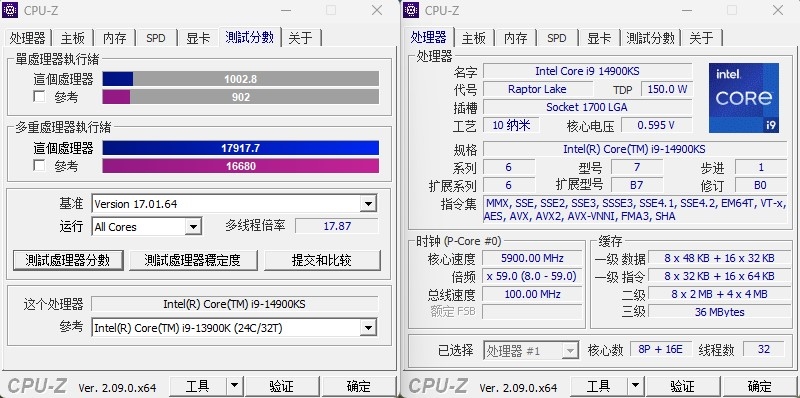Select 处理器 tab in right window
This screenshot has width=800, height=398.
coord(429,37)
